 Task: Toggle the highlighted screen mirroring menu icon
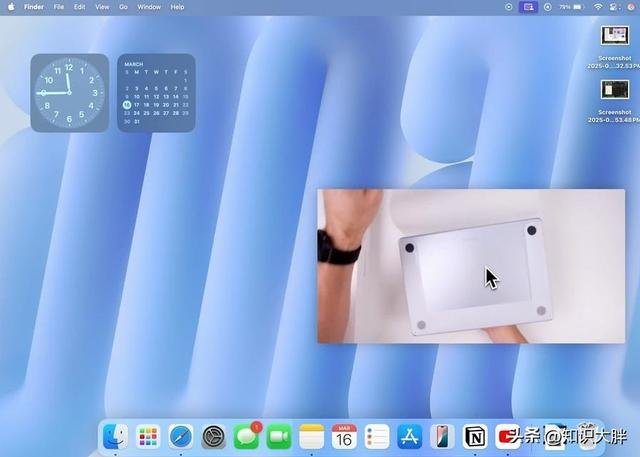(528, 6)
